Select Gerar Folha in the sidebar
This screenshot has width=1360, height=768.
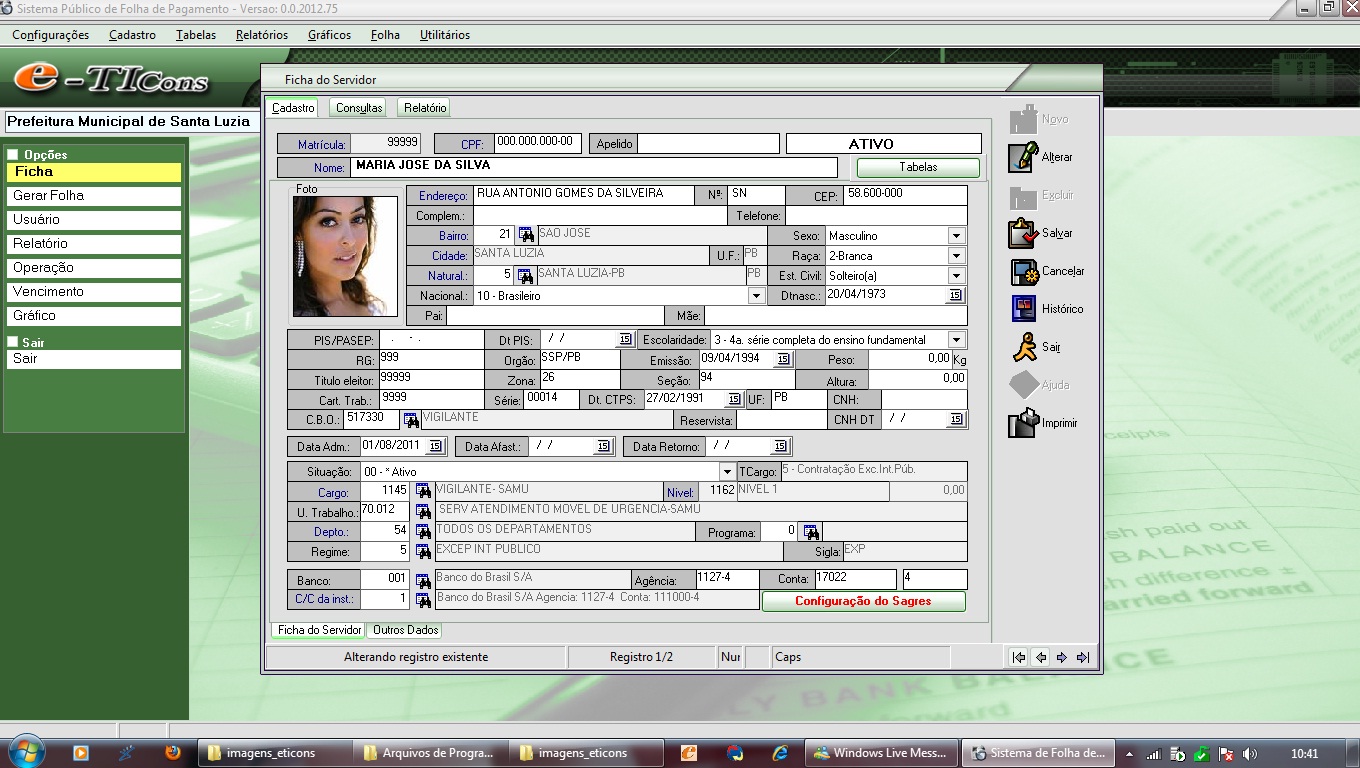(x=94, y=196)
